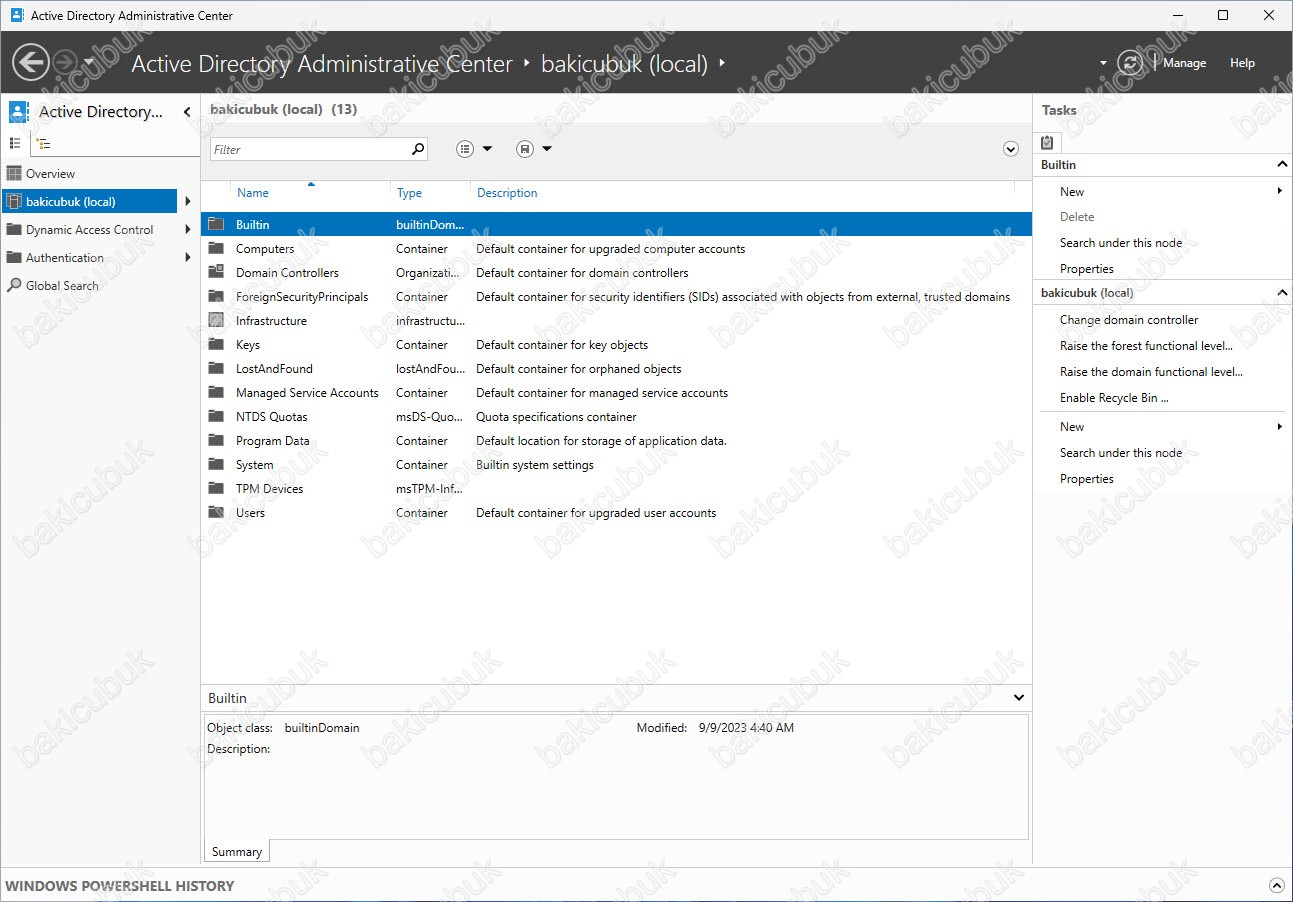
Task: Click Raise the forest functional level
Action: (x=1146, y=346)
